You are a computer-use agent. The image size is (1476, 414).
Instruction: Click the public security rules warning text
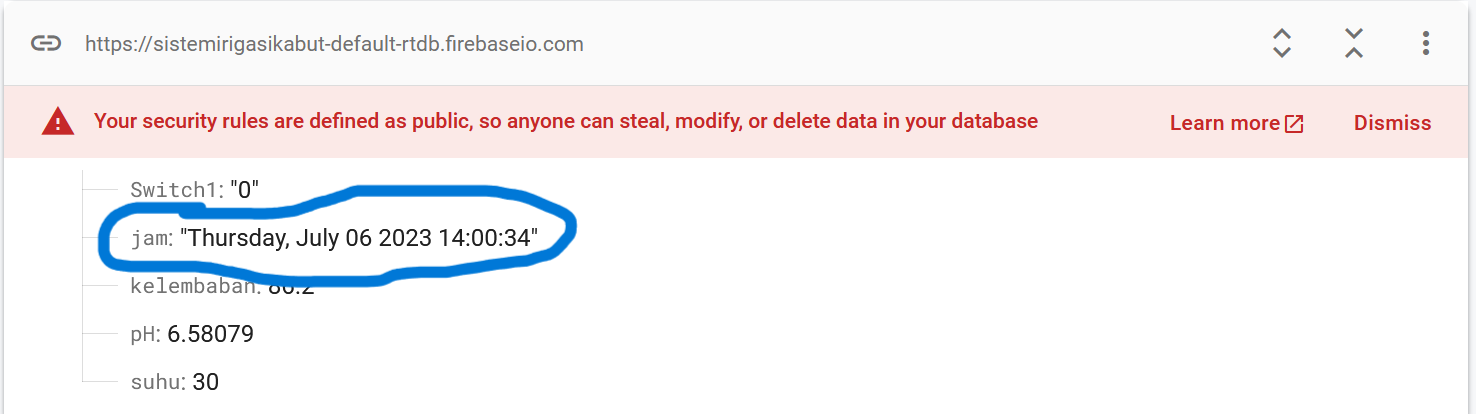point(566,122)
